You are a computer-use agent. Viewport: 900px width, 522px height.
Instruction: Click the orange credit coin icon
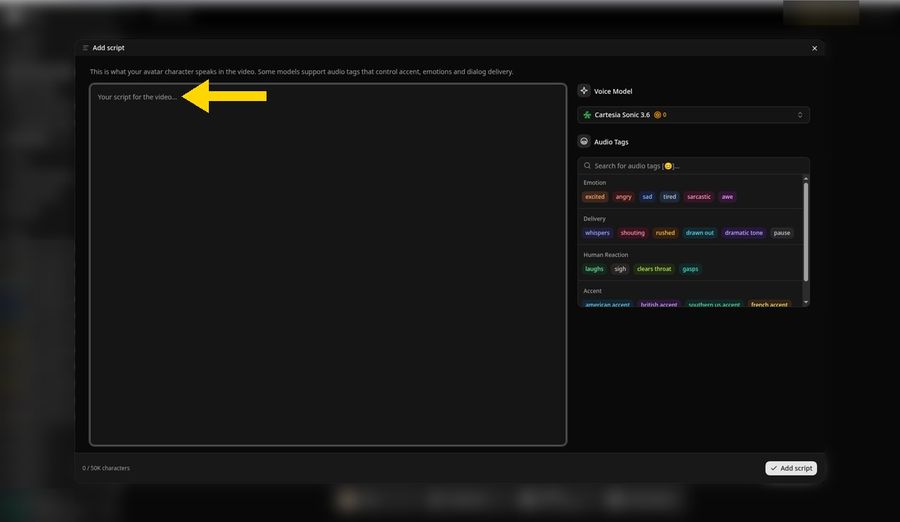[x=657, y=115]
